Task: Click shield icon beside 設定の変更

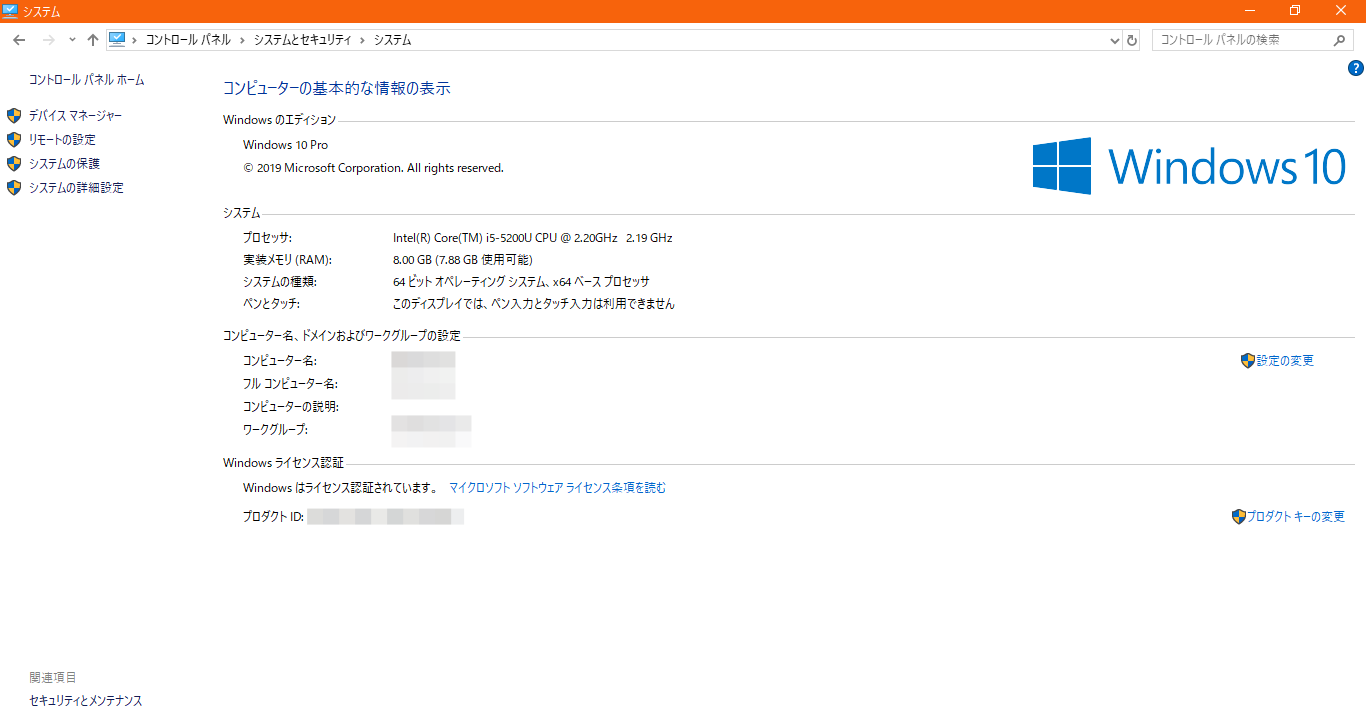Action: (1247, 361)
